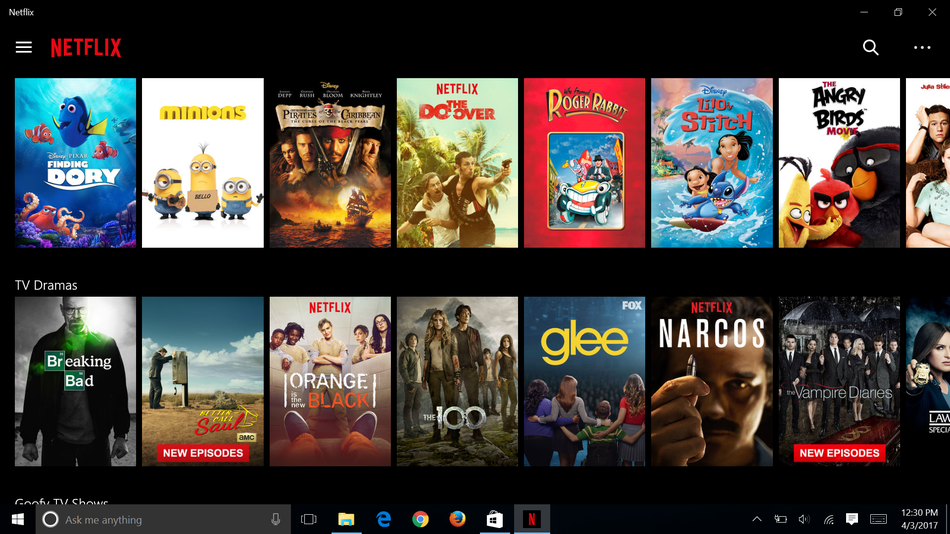The height and width of the screenshot is (534, 950).
Task: Click the Cortana microphone icon
Action: (276, 519)
